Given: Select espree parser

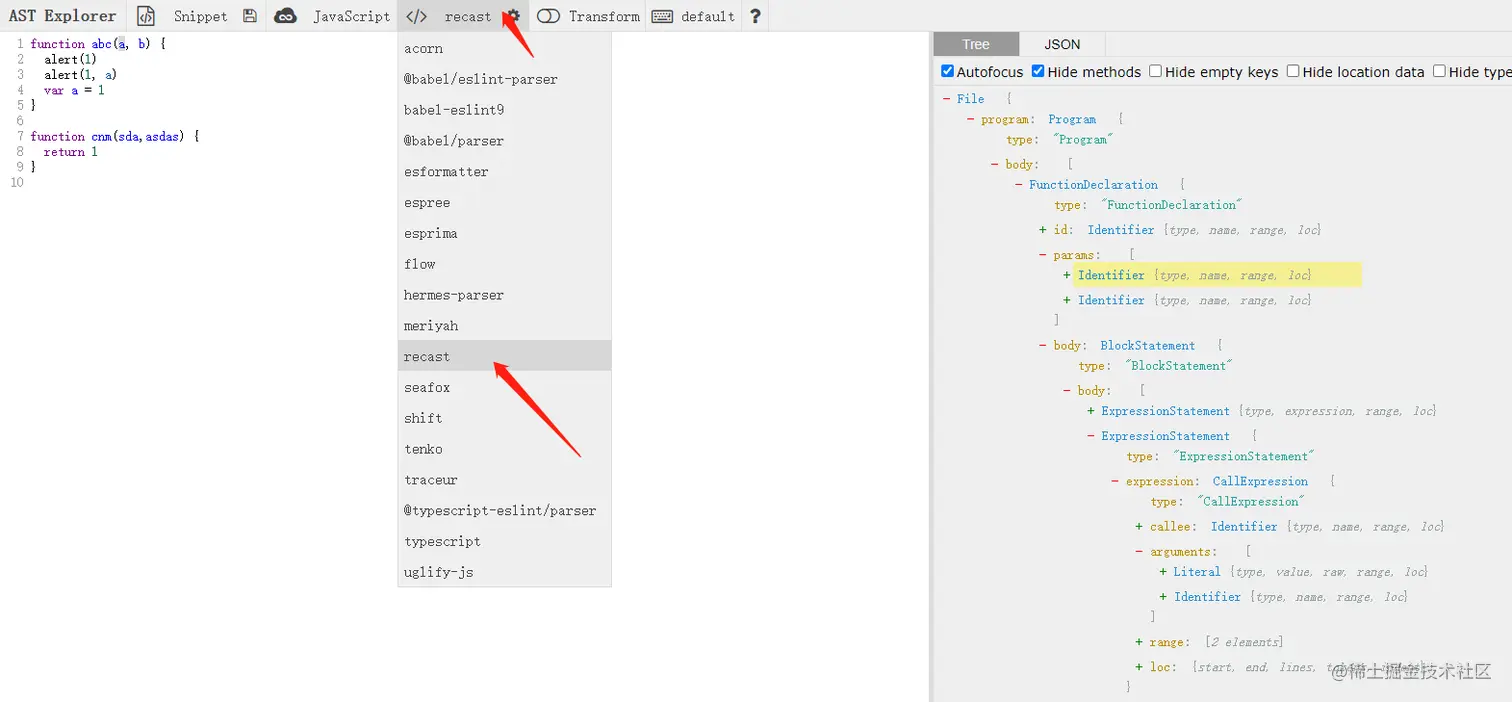Looking at the screenshot, I should point(504,203).
